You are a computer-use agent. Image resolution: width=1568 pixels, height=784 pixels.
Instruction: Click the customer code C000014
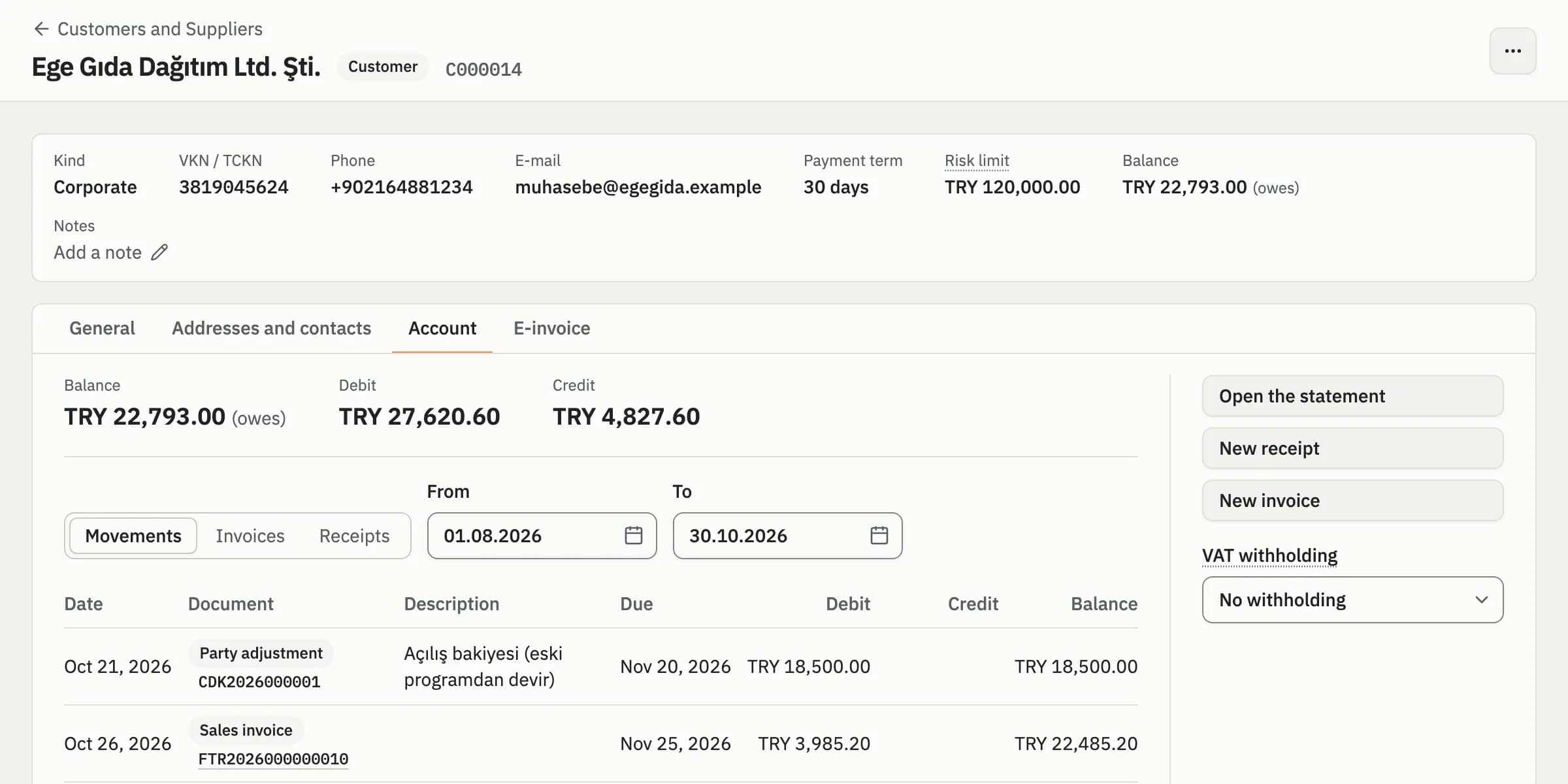[483, 69]
